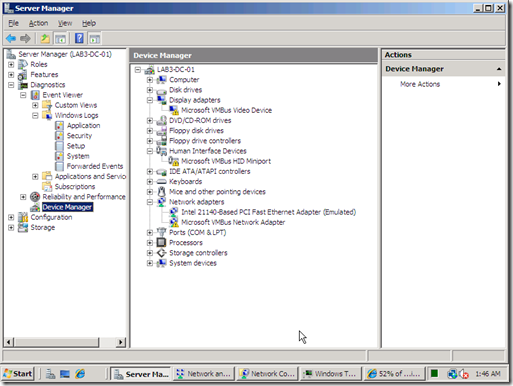The width and height of the screenshot is (513, 386).
Task: Select the Roles node icon
Action: 23,64
